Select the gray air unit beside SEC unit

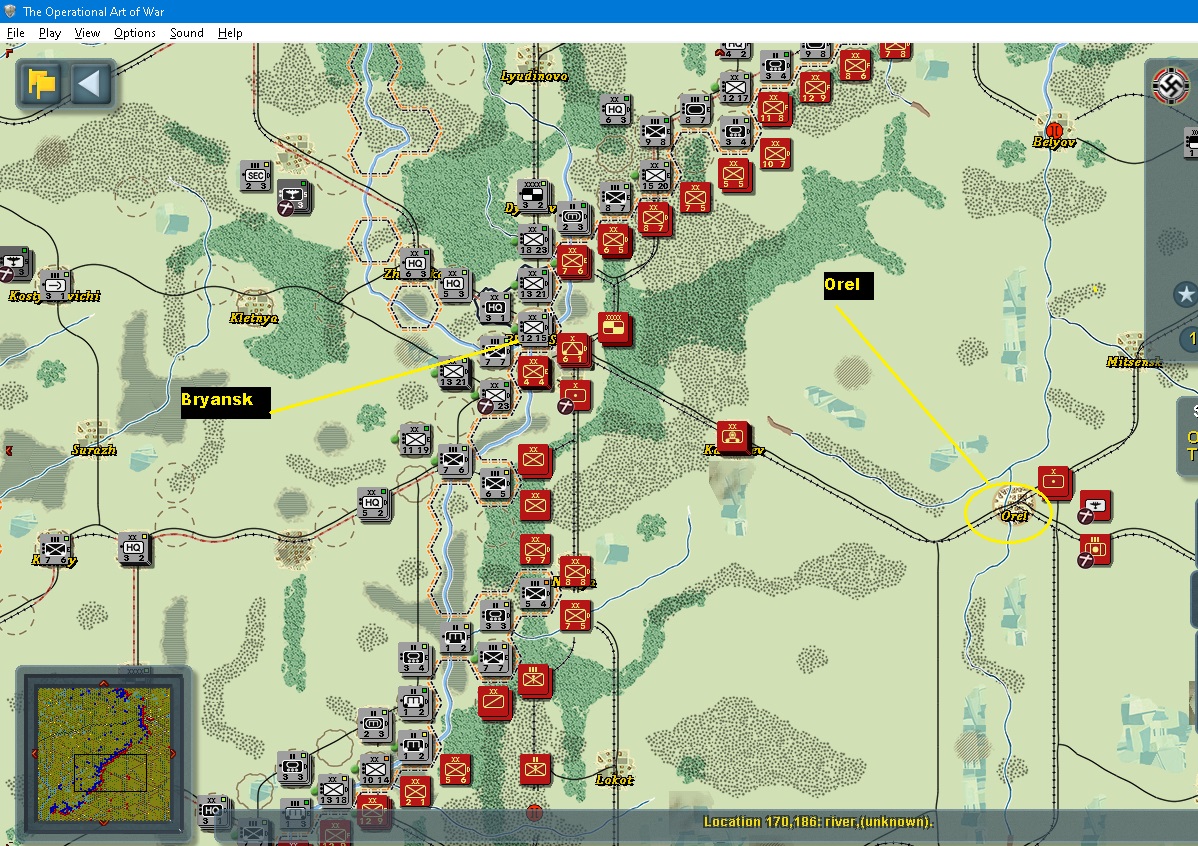[293, 198]
